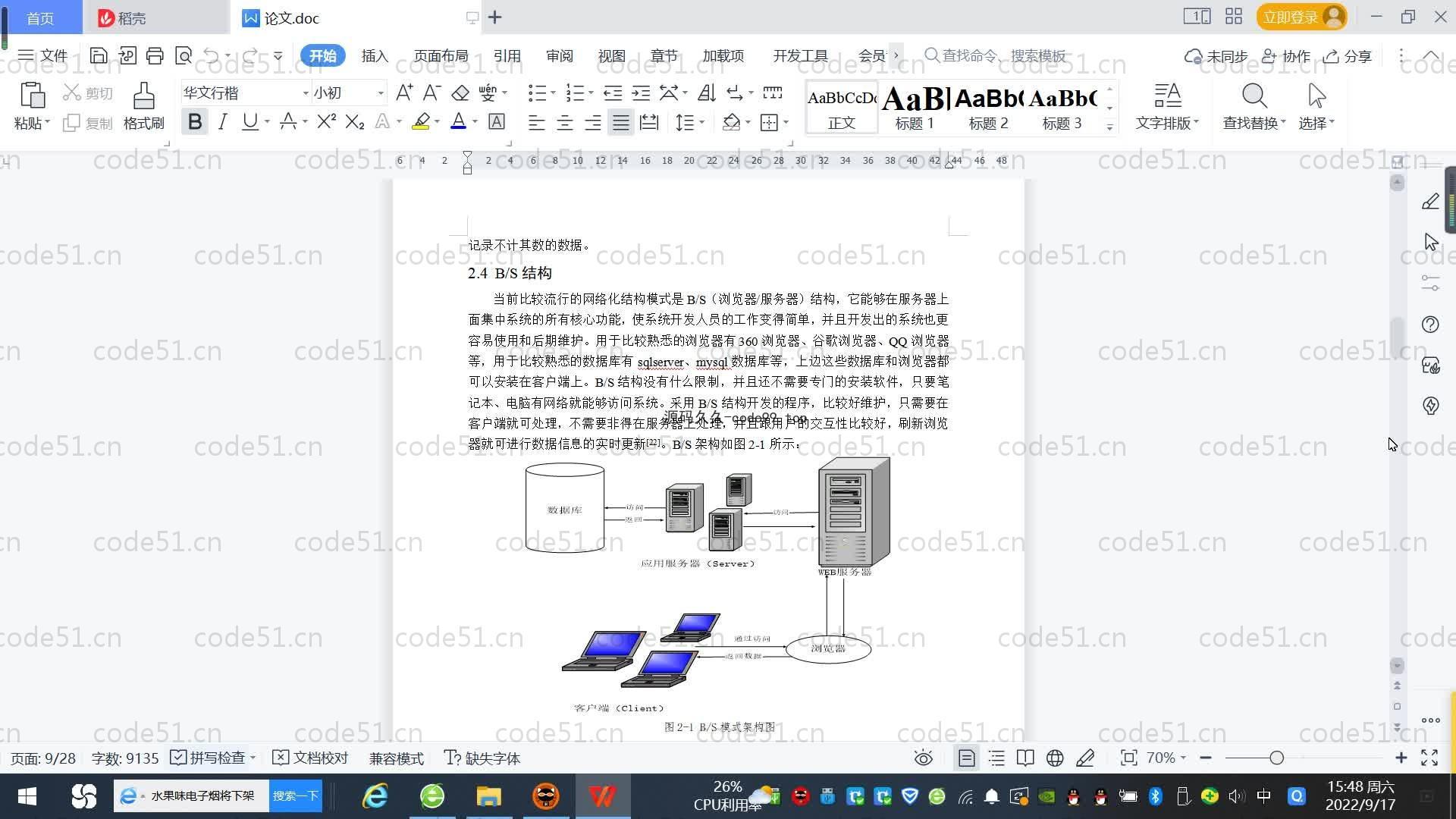Switch to the 页面布局 tab
The width and height of the screenshot is (1456, 819).
(441, 55)
